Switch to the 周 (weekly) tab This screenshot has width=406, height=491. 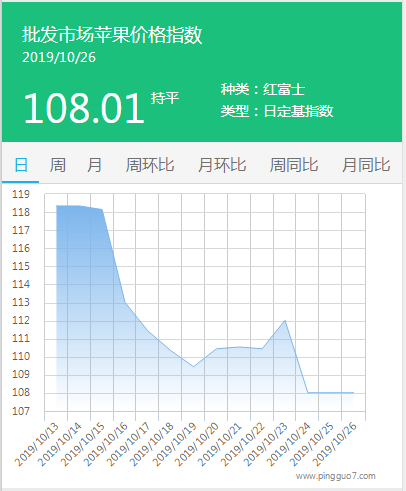click(x=58, y=165)
